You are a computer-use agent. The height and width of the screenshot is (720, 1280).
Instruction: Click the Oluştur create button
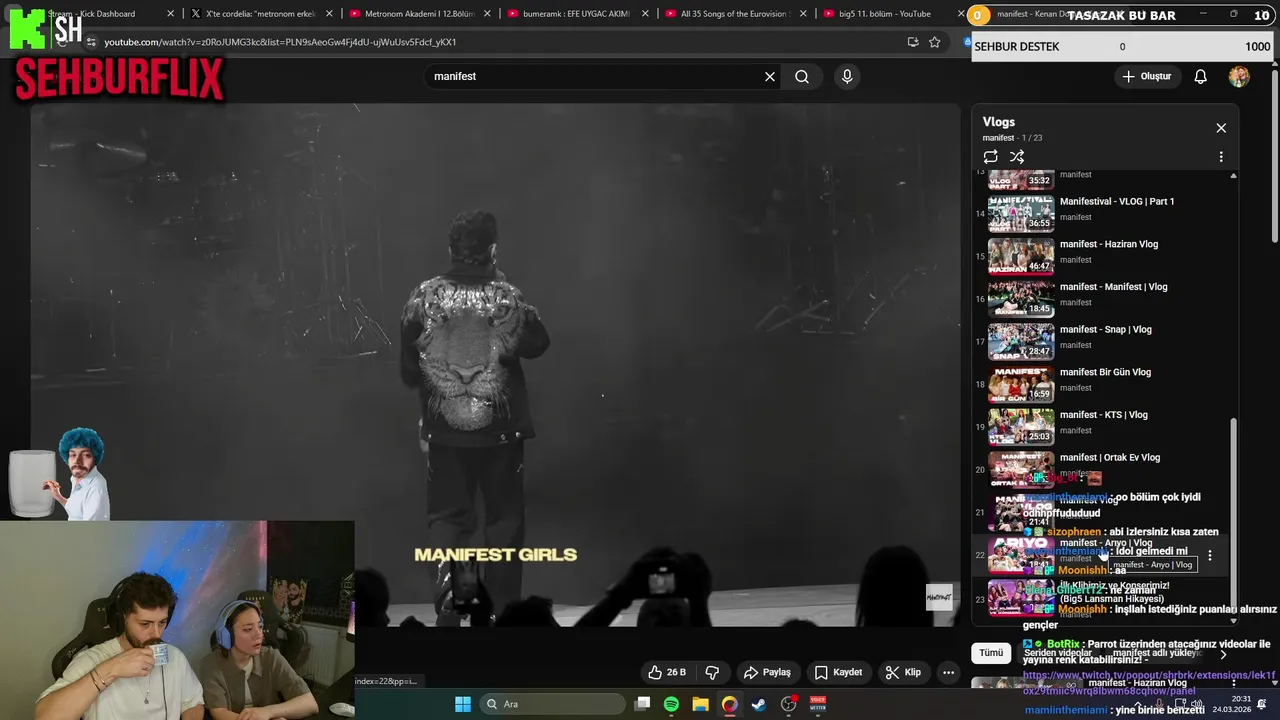pyautogui.click(x=1146, y=77)
